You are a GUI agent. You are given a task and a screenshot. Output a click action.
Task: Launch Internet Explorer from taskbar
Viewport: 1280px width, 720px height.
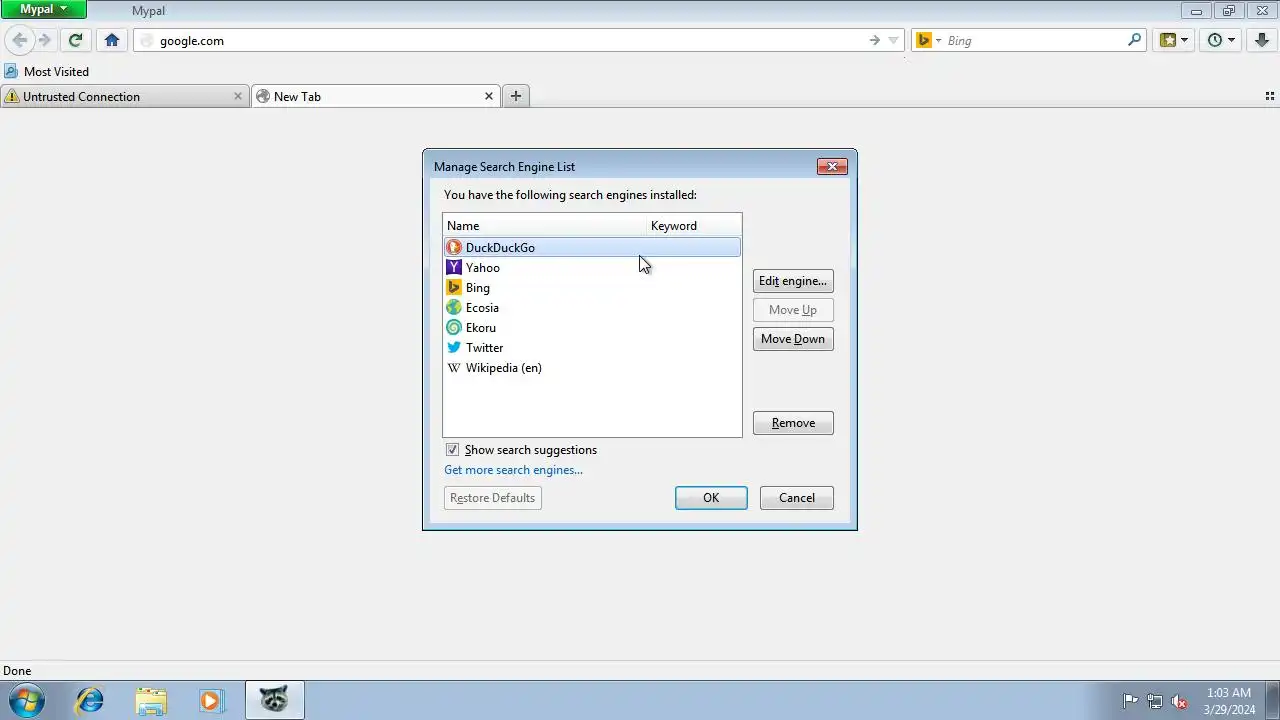click(90, 700)
